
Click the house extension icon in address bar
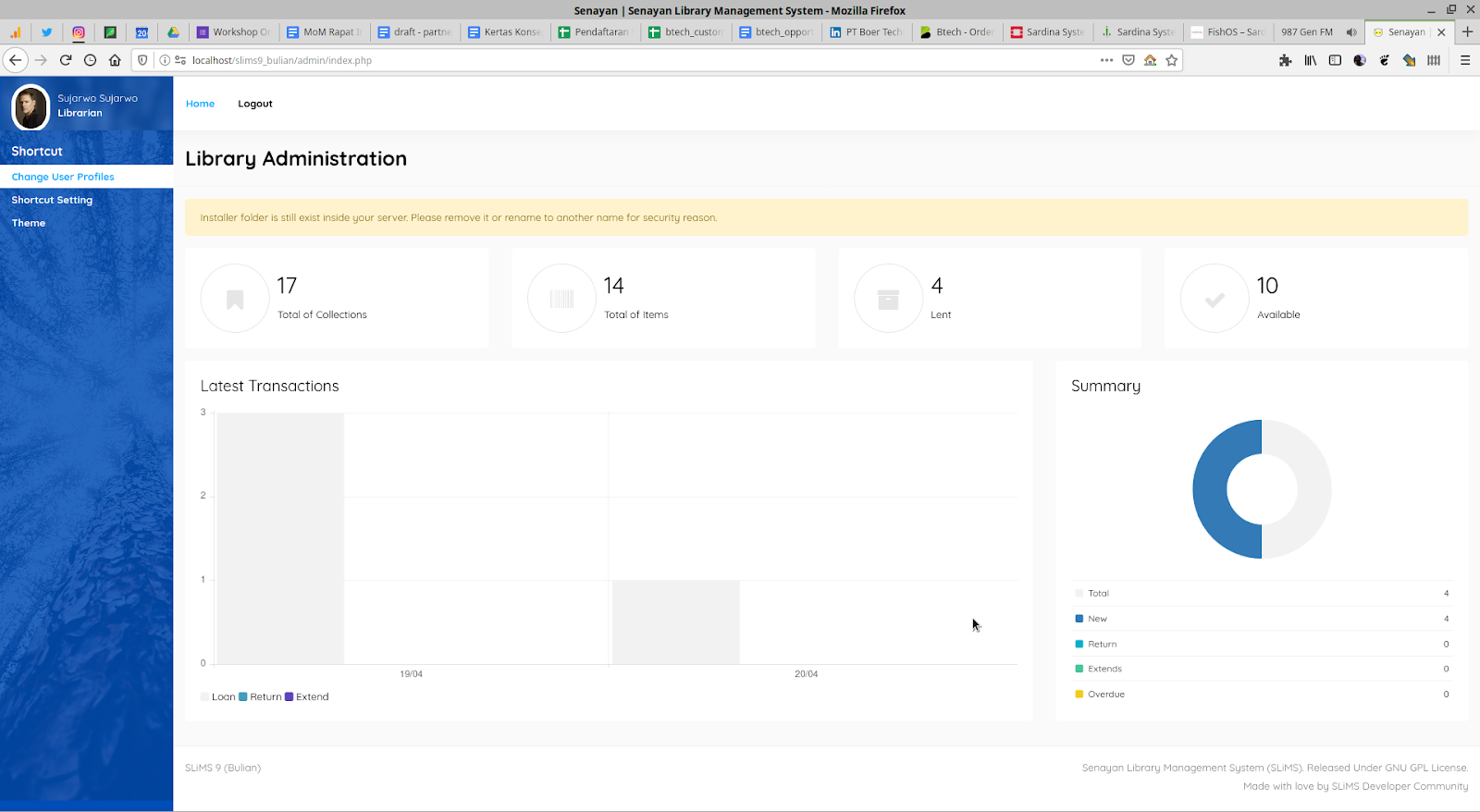pos(1150,60)
